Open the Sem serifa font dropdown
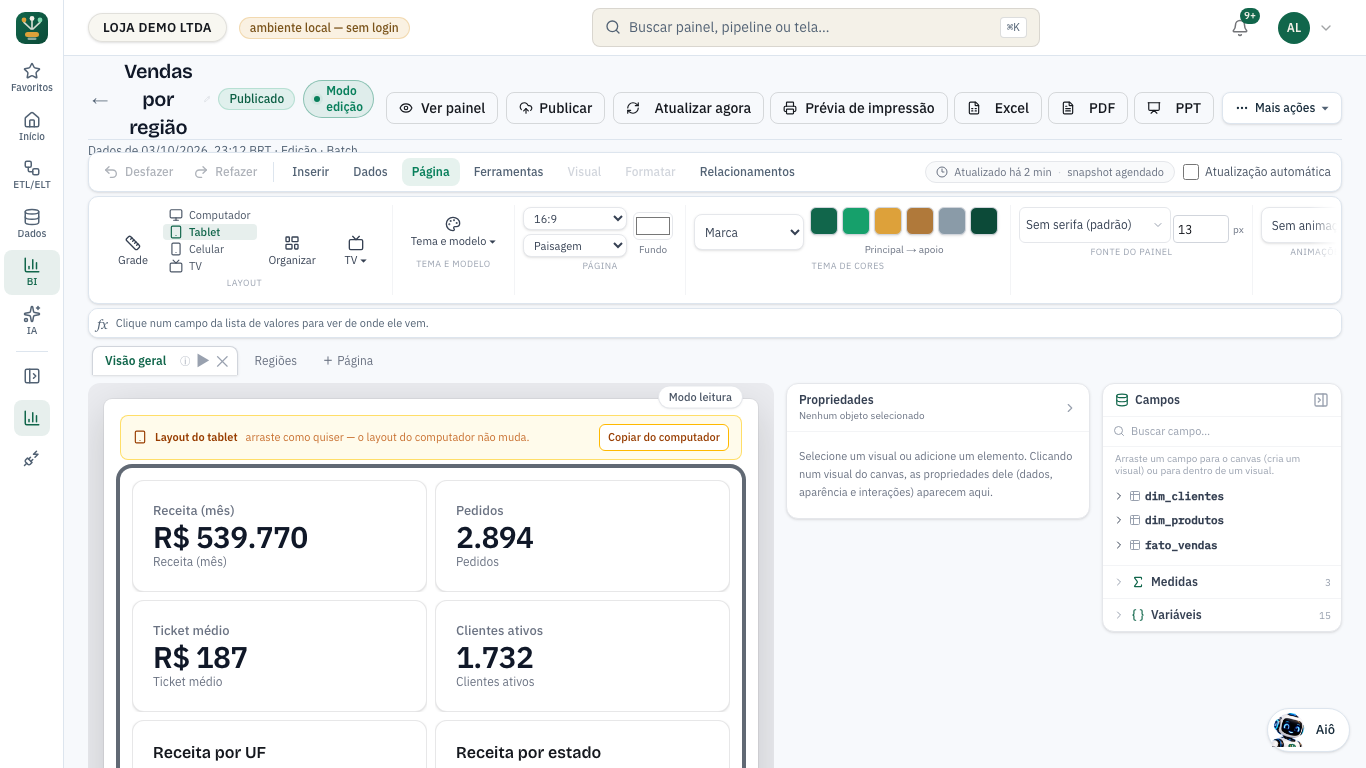This screenshot has width=1366, height=768. [1094, 225]
